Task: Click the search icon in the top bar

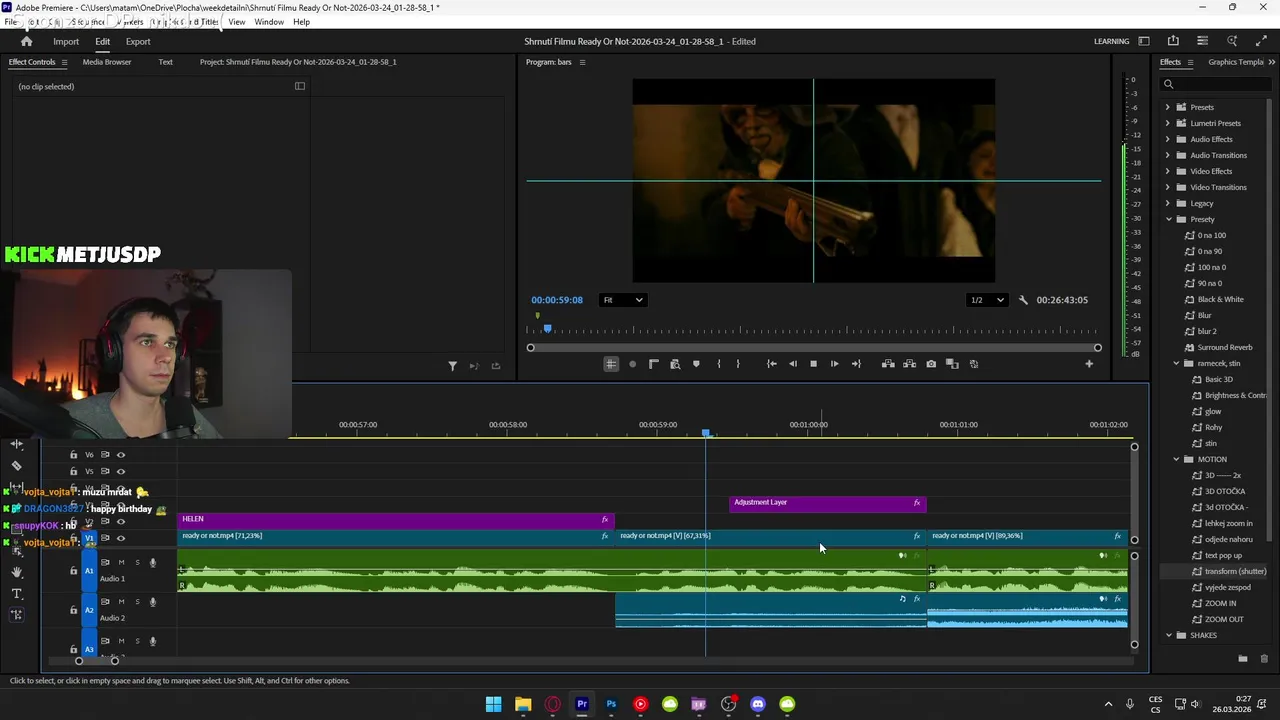Action: point(1232,41)
